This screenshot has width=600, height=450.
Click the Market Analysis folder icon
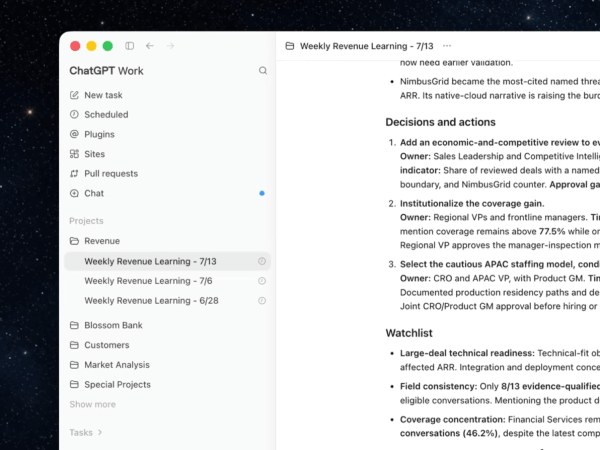click(74, 365)
